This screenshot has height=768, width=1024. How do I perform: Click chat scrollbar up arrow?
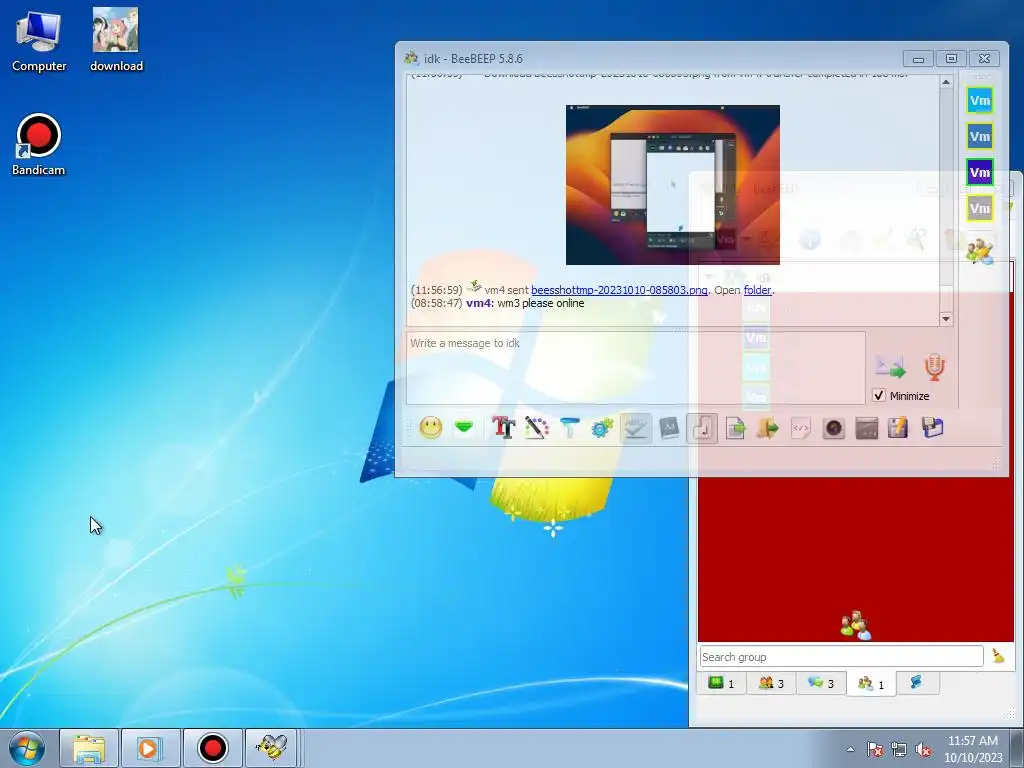point(946,82)
